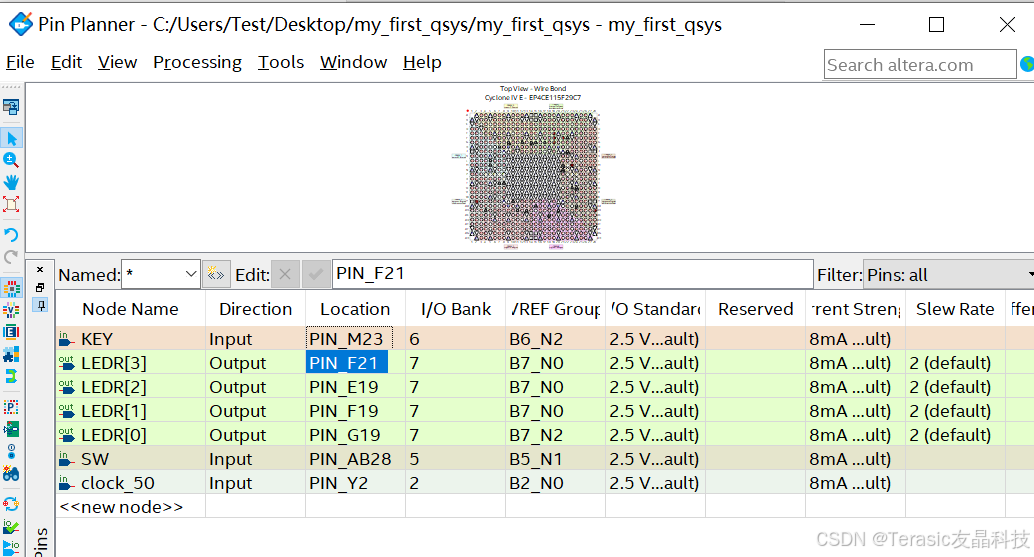This screenshot has width=1034, height=557.
Task: Toggle the pin icon of All Pins panel
Action: tap(40, 305)
